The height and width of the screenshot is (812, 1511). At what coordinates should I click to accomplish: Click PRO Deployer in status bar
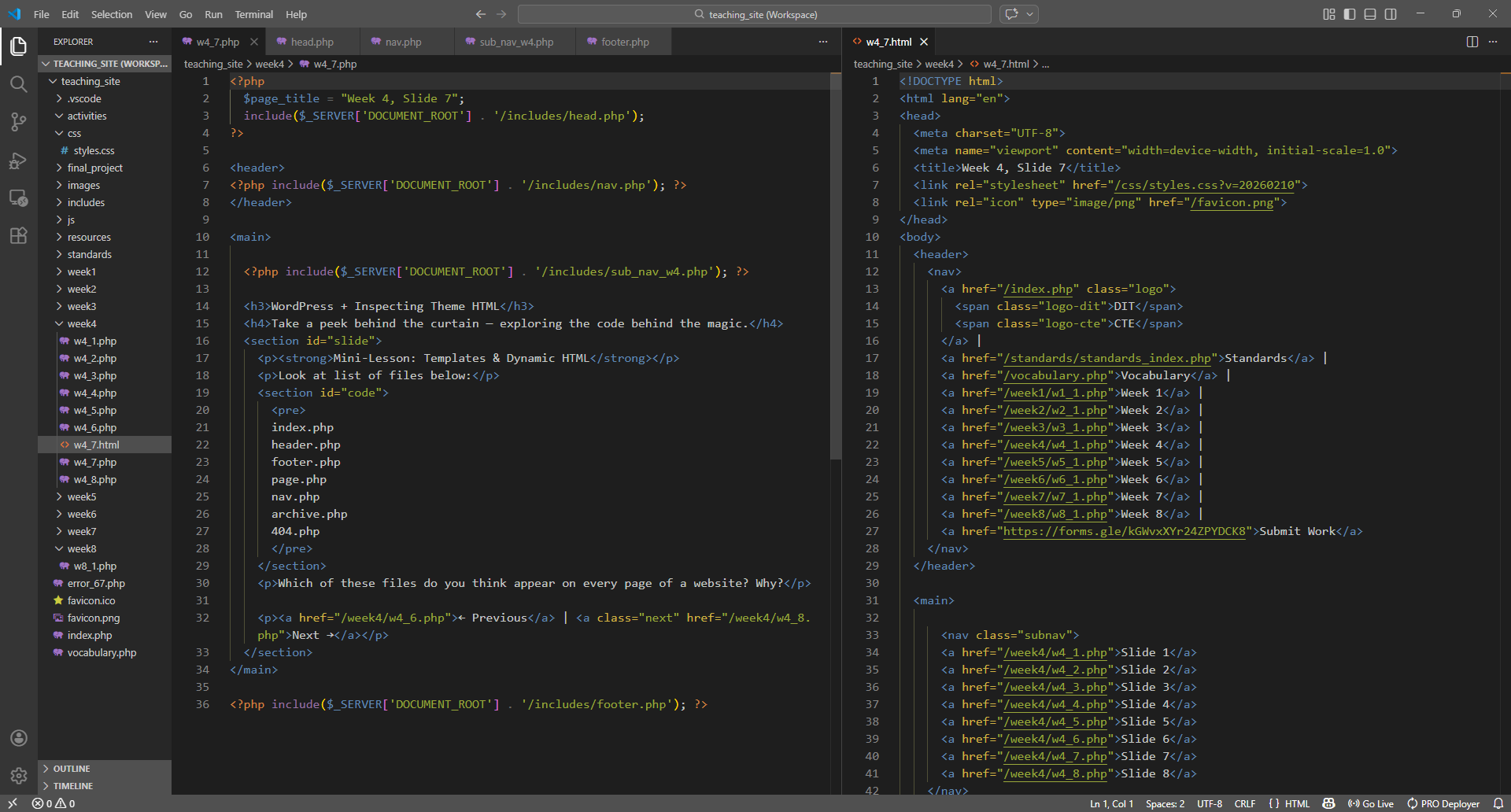1443,803
